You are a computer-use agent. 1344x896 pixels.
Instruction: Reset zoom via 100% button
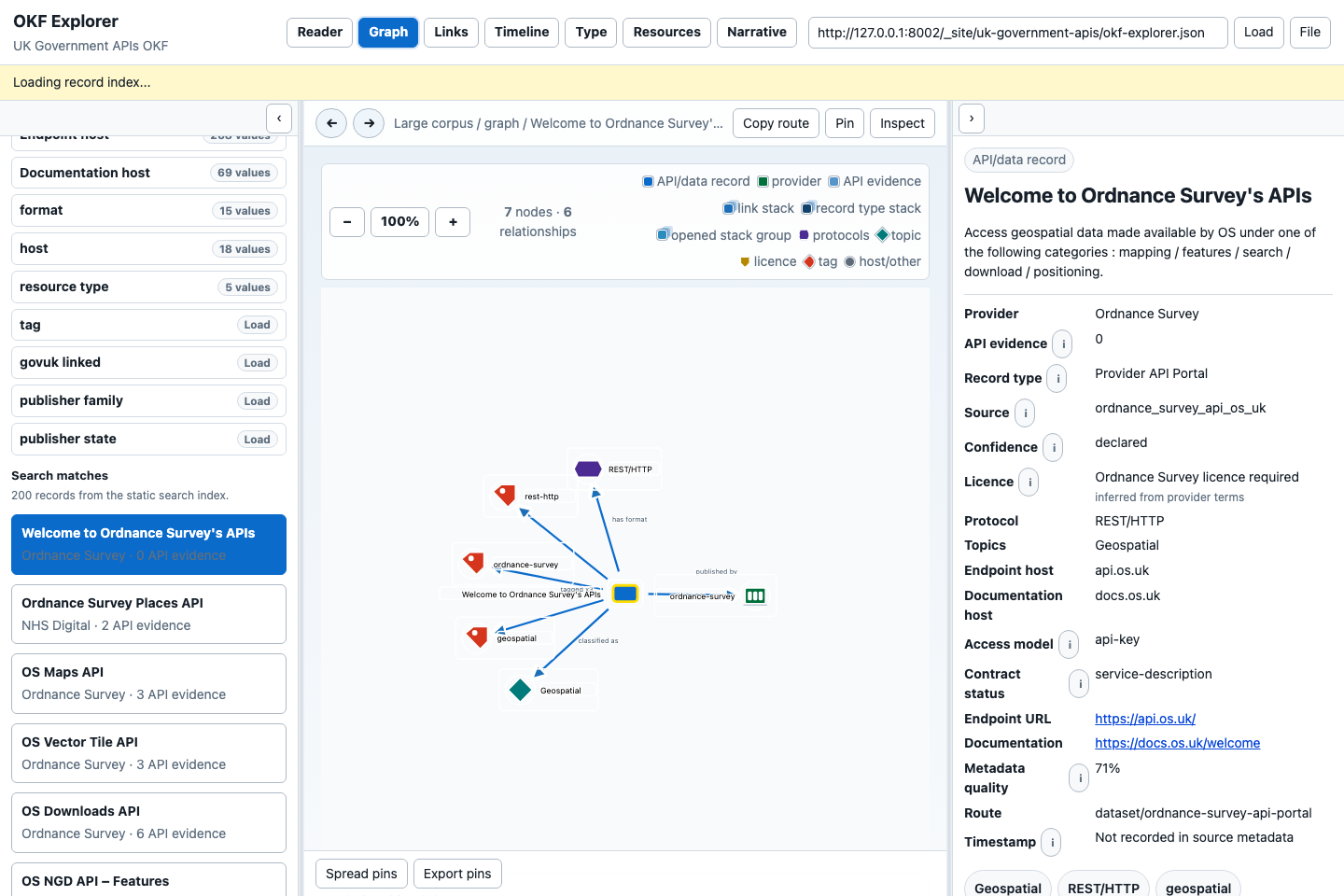coord(399,221)
